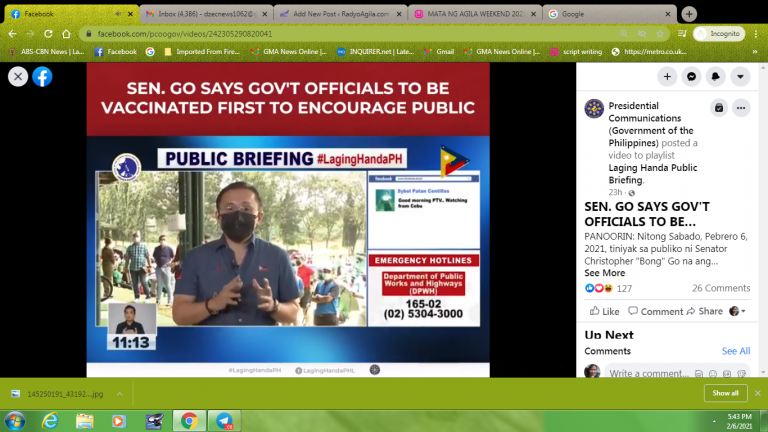Expand the Account dropdown arrow
Screen dimensions: 768x432
740,77
